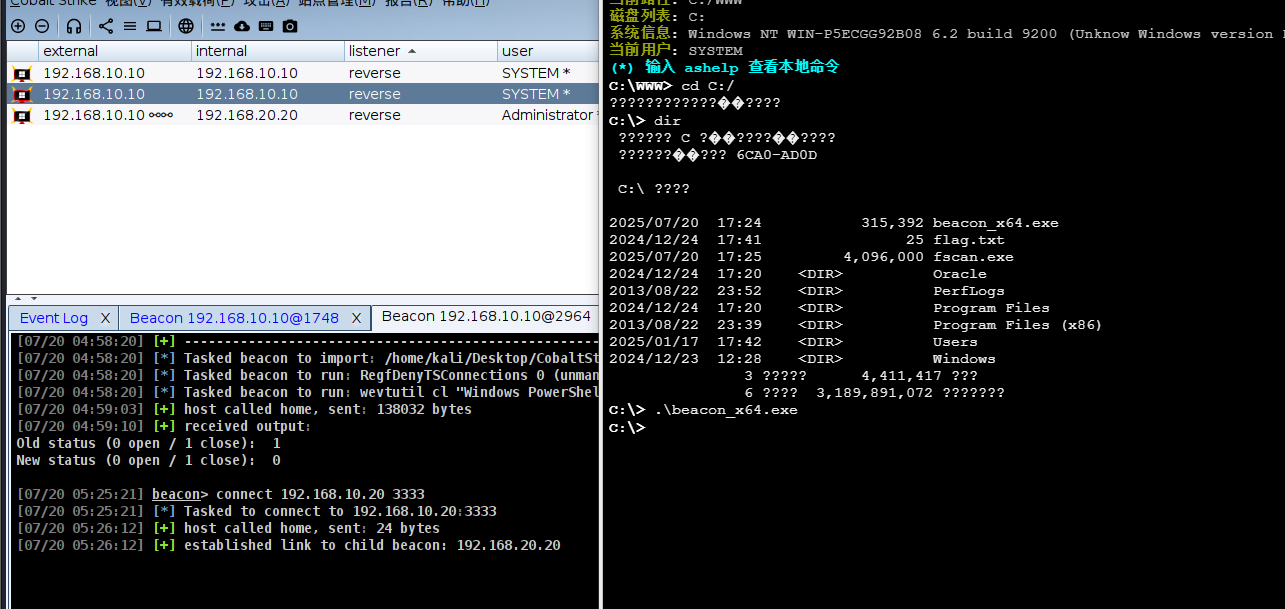Click the connect (plus) toolbar icon

[x=18, y=26]
